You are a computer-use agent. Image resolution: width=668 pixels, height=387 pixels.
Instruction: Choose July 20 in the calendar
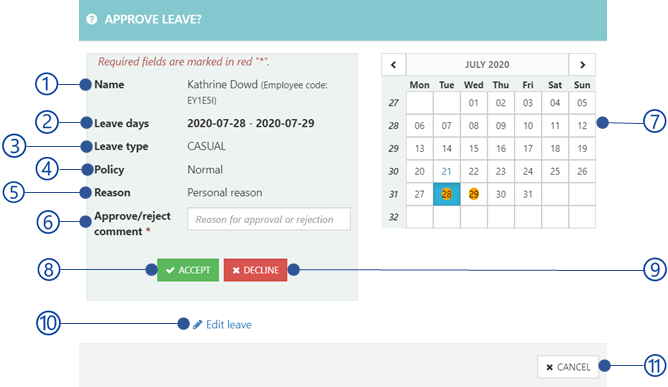(420, 171)
